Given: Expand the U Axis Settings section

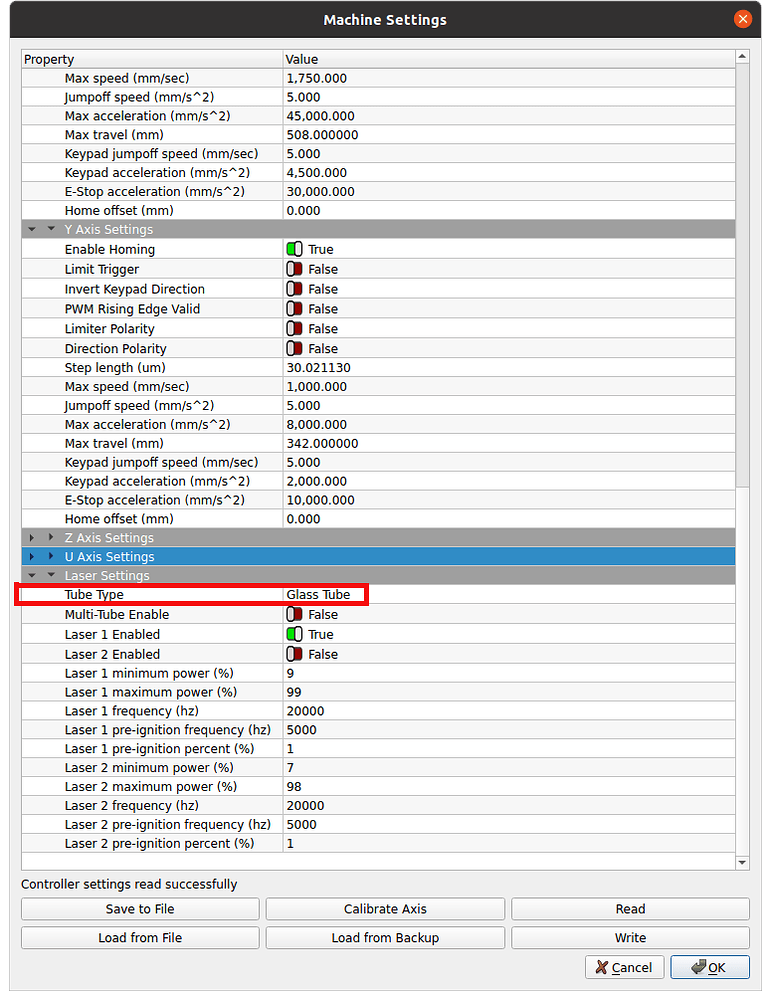Looking at the screenshot, I should tap(51, 557).
